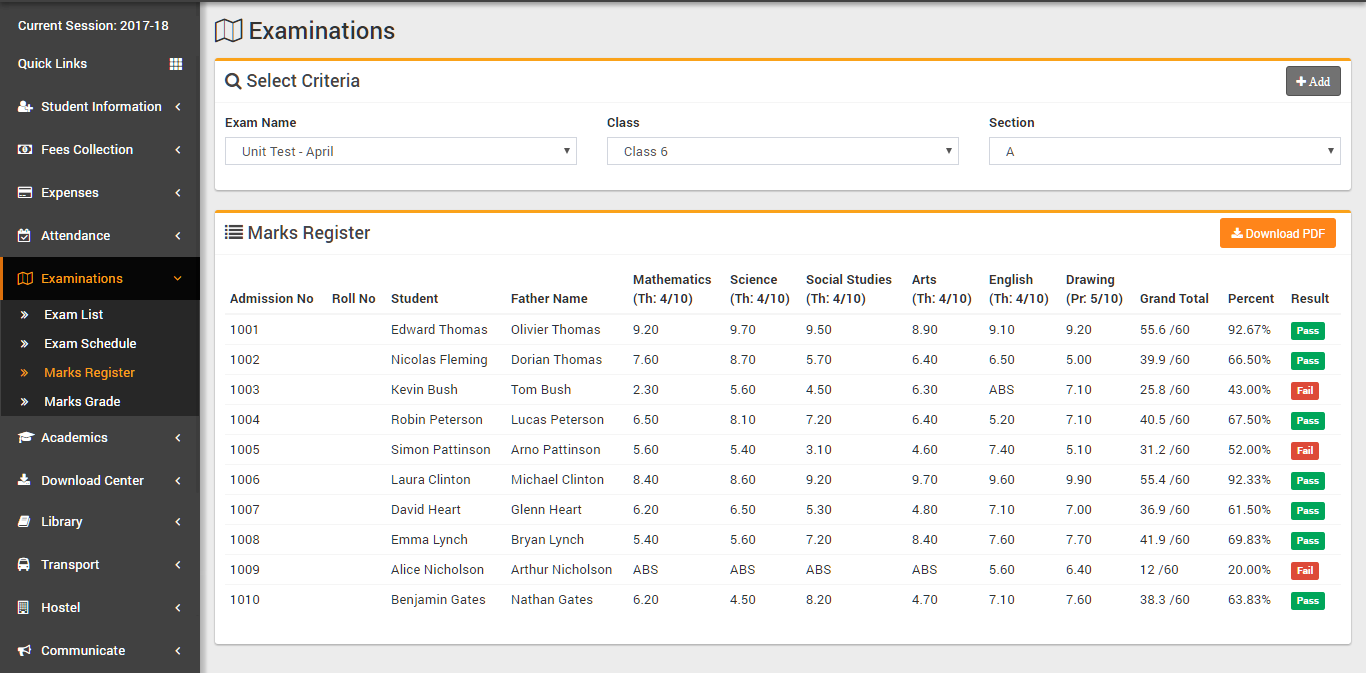The width and height of the screenshot is (1366, 673).
Task: Click the Expenses credit card icon
Action: (25, 193)
